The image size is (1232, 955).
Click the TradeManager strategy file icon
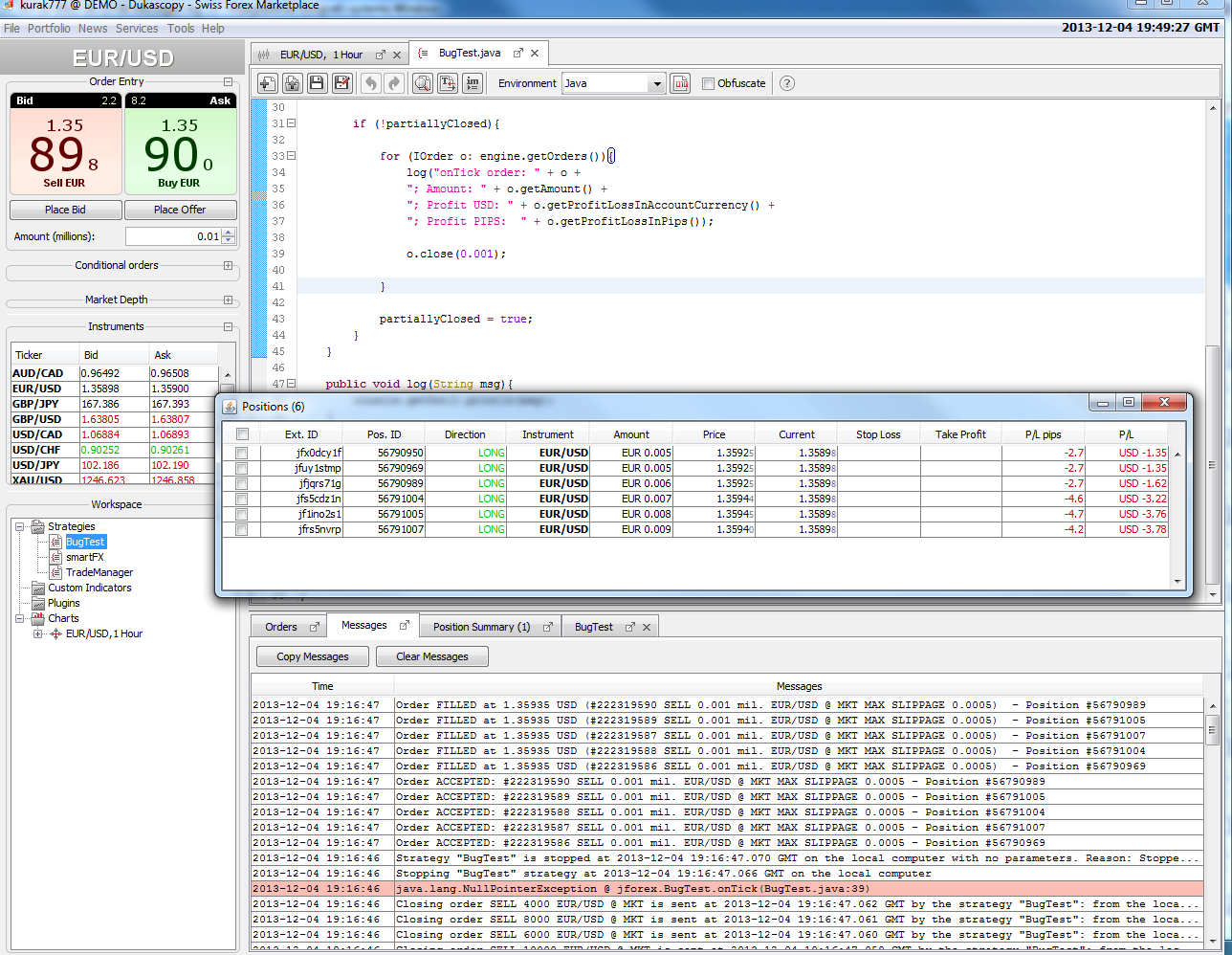click(56, 572)
